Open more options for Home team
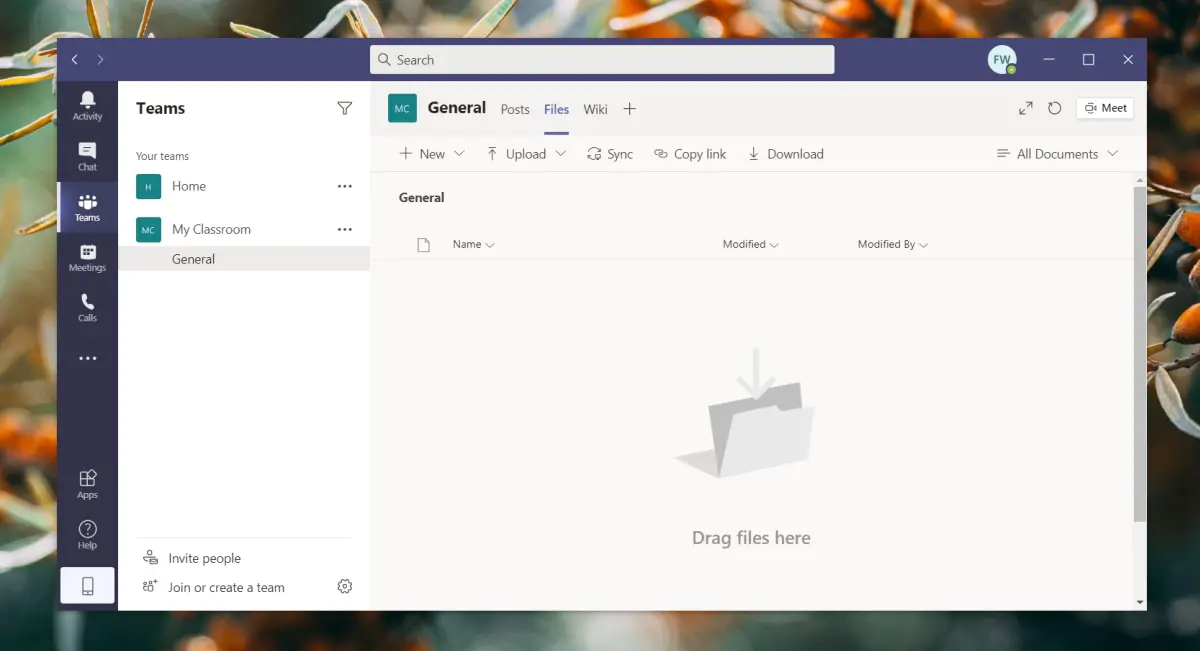 pos(345,186)
